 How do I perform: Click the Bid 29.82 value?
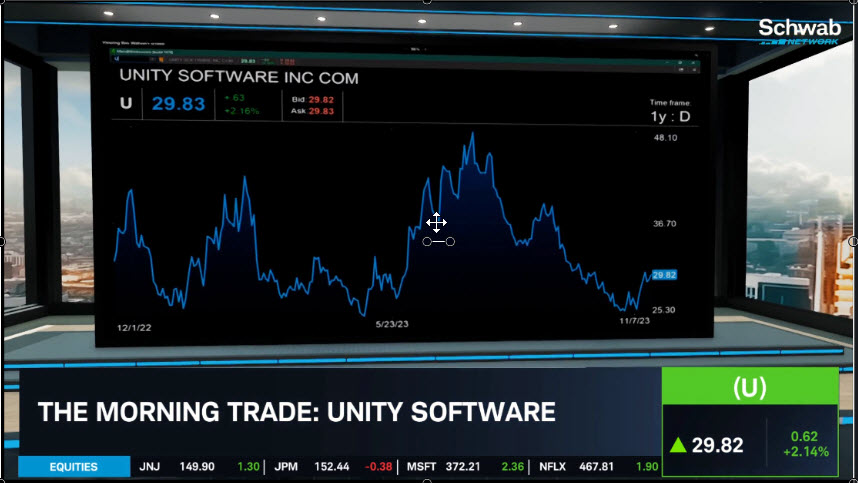click(321, 100)
